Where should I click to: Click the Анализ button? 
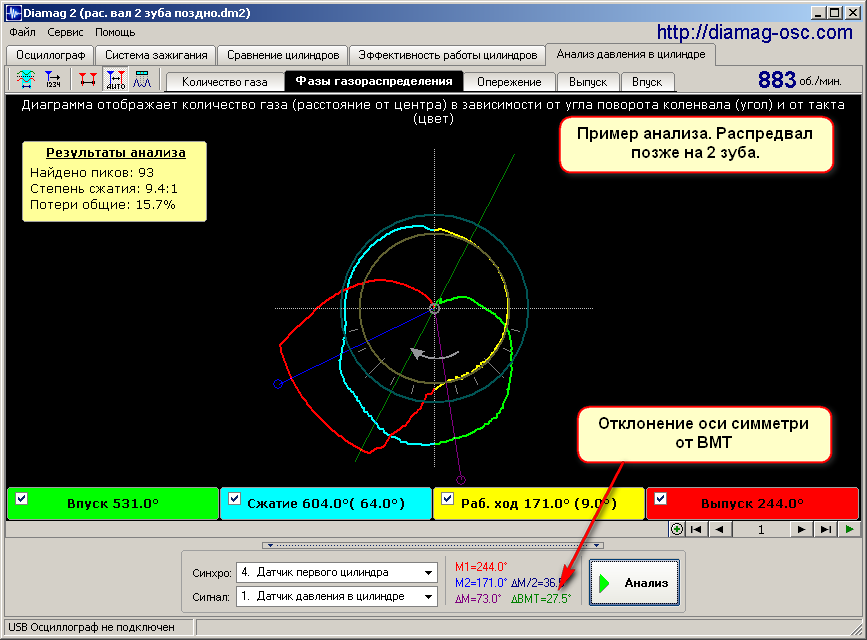[x=634, y=582]
